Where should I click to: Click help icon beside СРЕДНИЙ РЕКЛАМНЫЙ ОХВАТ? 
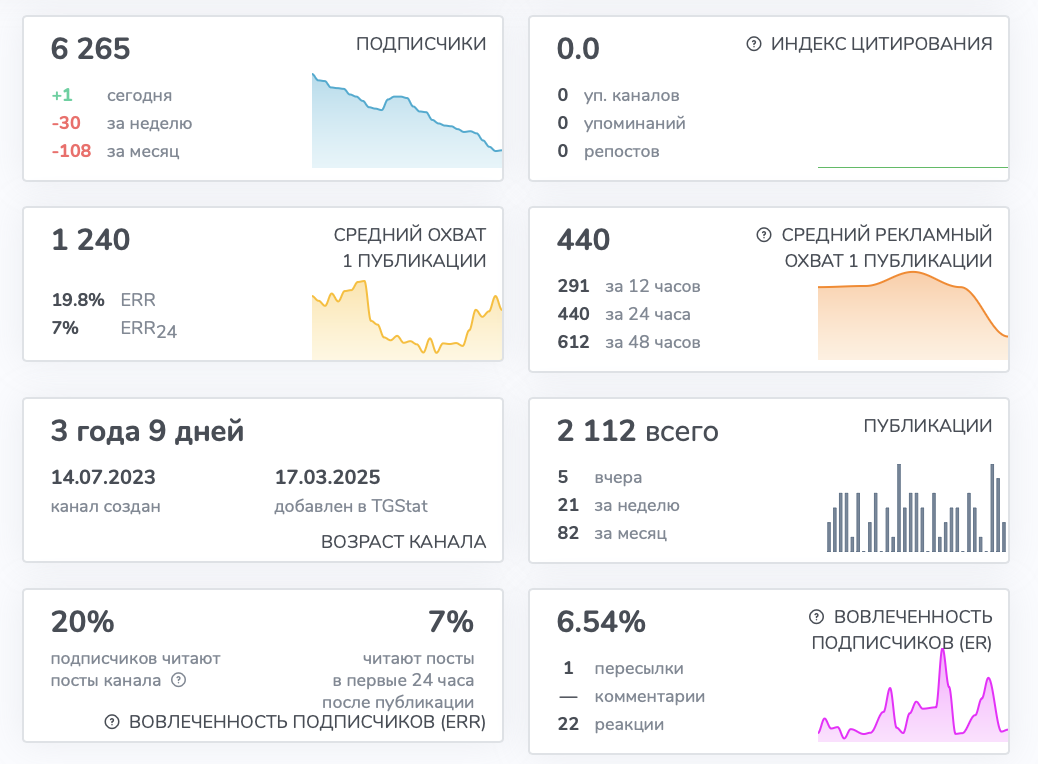point(763,234)
